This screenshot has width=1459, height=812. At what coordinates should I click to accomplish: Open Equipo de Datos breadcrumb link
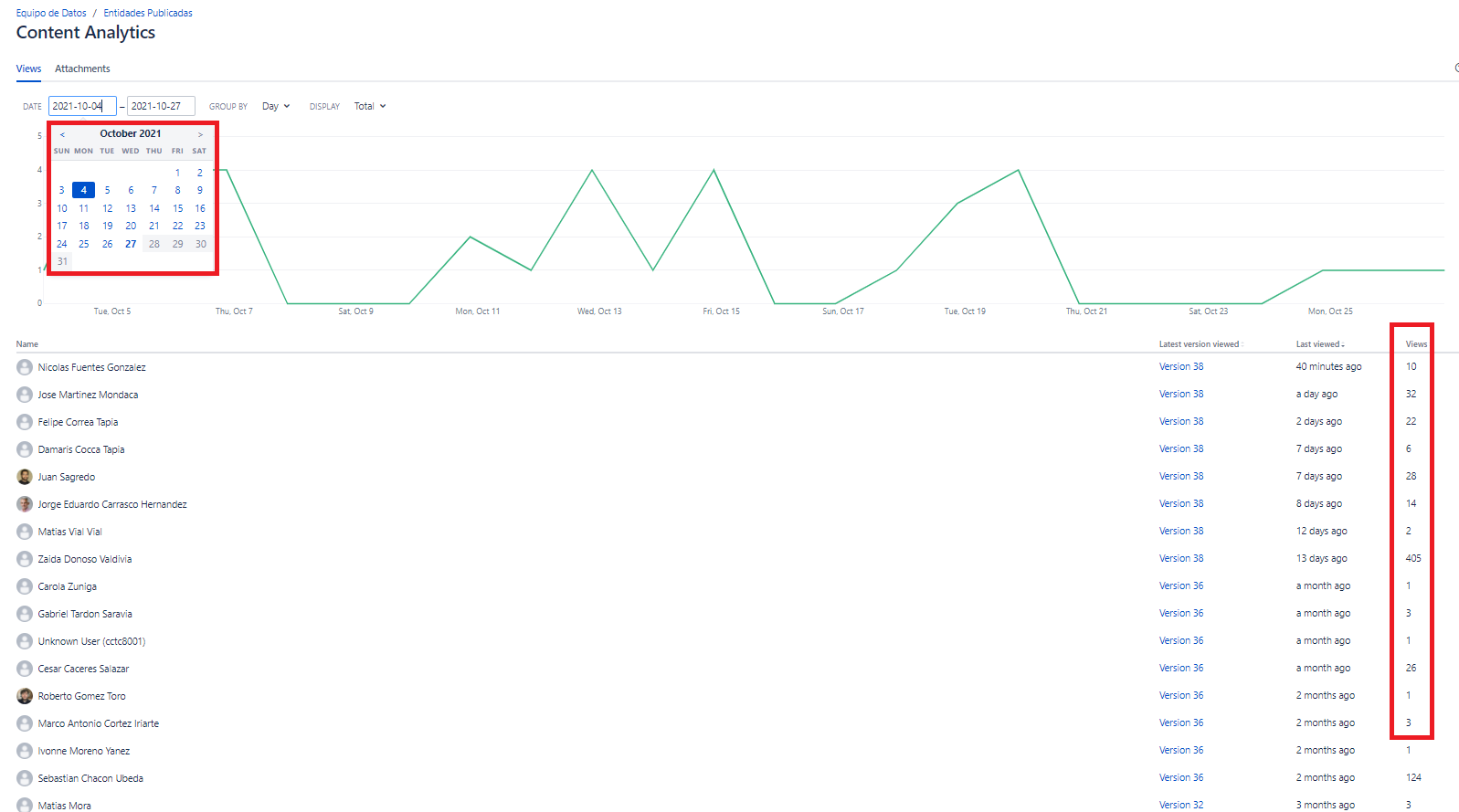pos(51,13)
